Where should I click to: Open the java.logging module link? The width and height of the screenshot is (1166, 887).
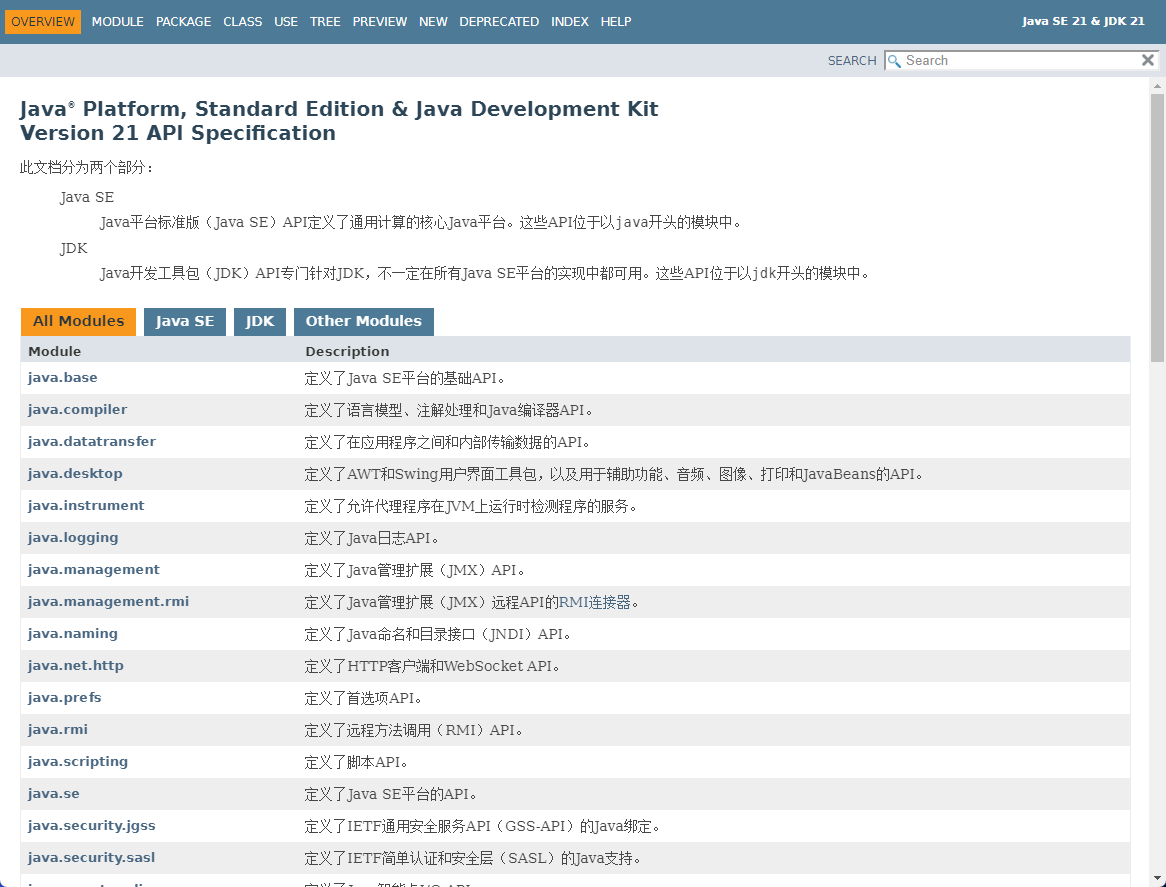(73, 538)
